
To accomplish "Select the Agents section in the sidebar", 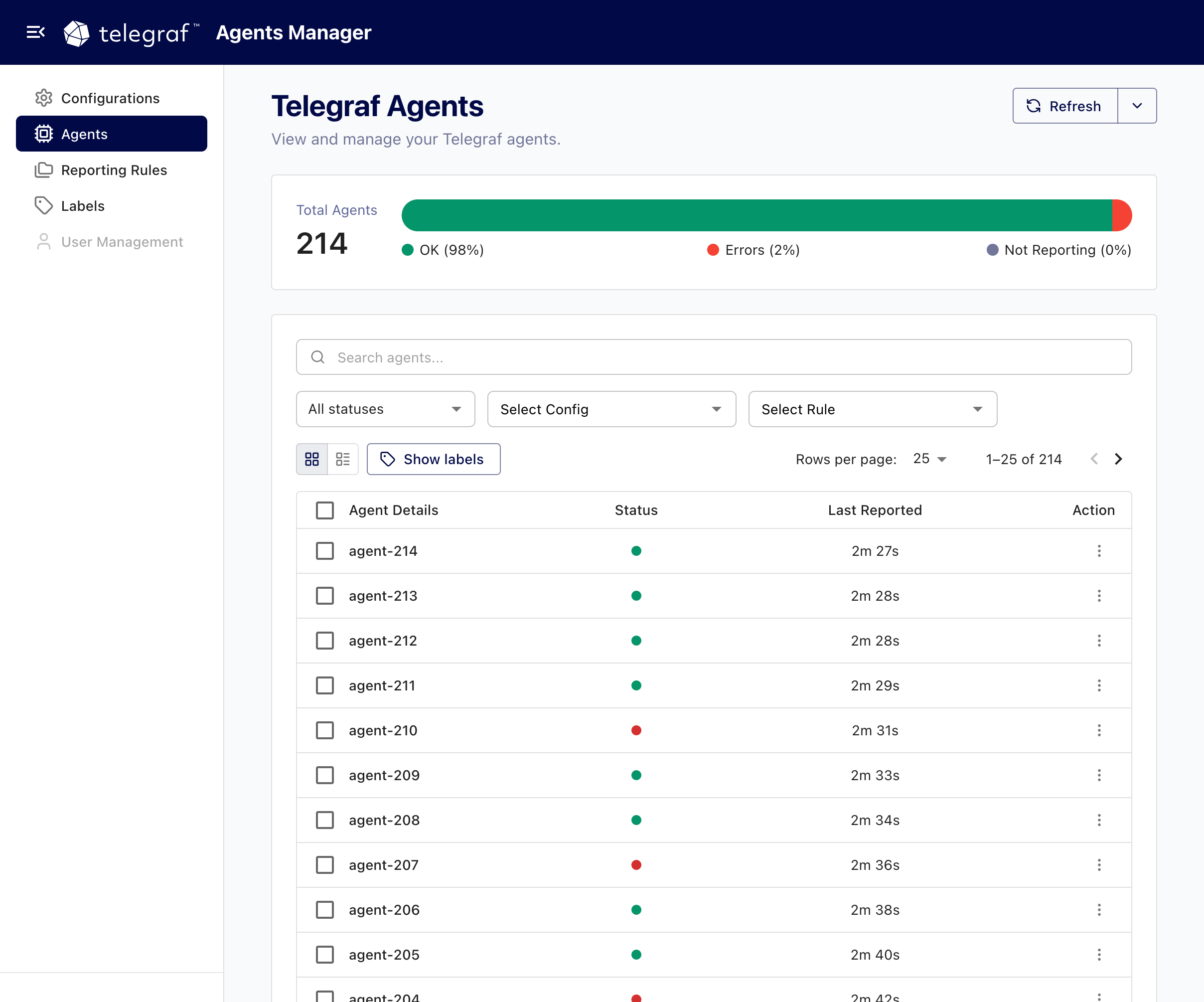I will click(x=84, y=134).
